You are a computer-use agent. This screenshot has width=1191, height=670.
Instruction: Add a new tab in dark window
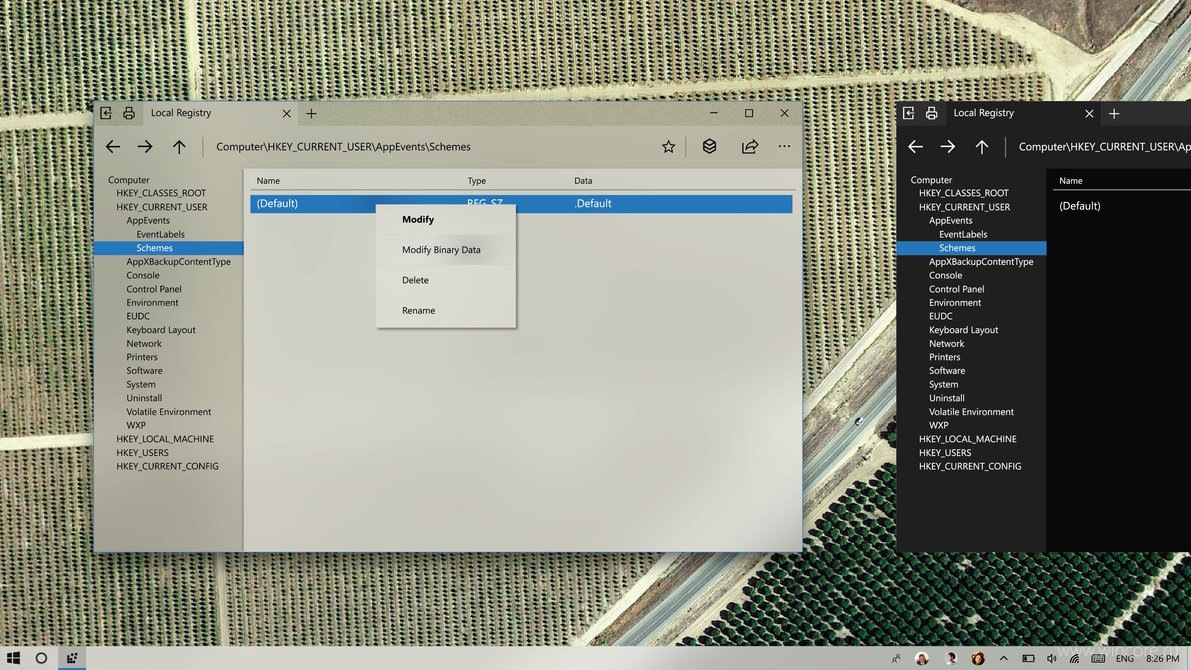[x=1114, y=113]
